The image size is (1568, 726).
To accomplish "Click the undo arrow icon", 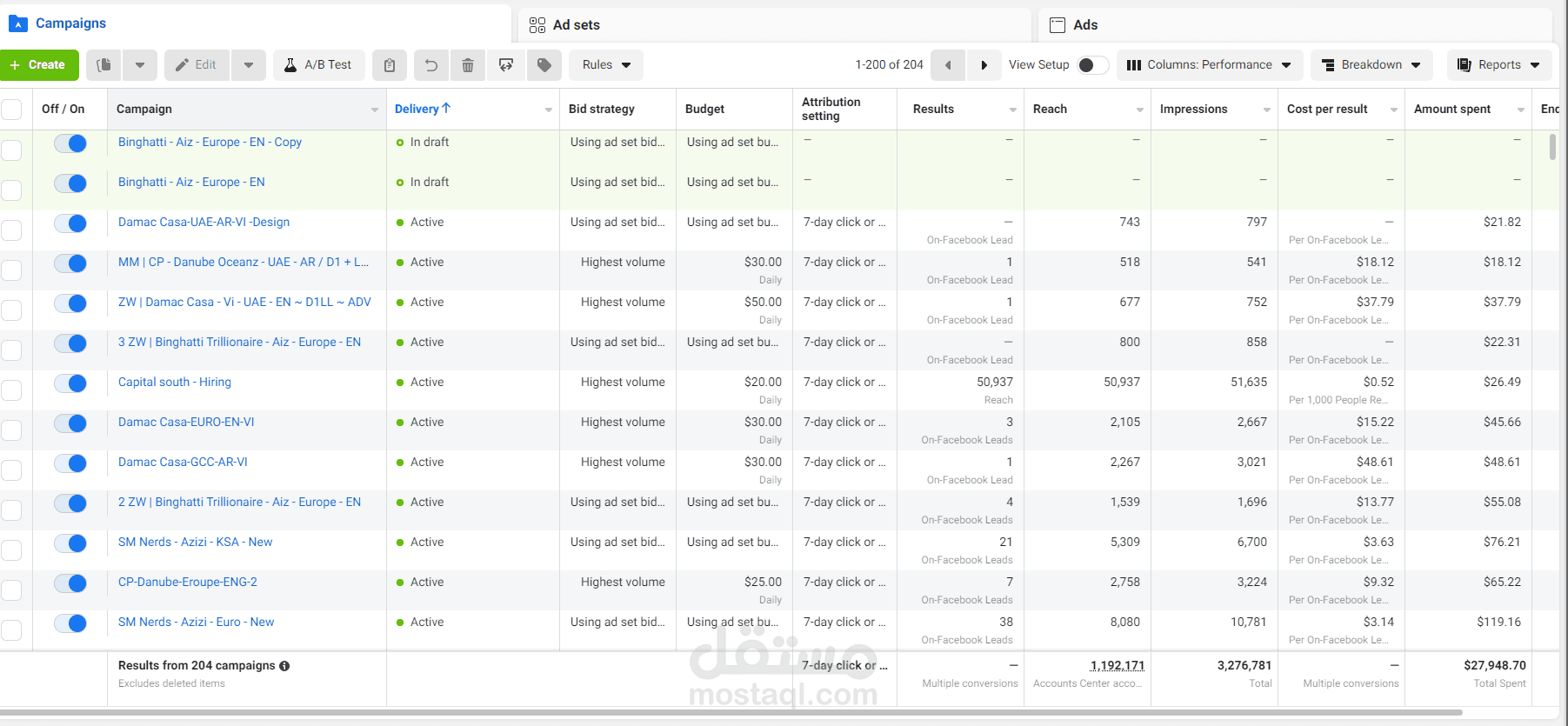I will pos(431,65).
